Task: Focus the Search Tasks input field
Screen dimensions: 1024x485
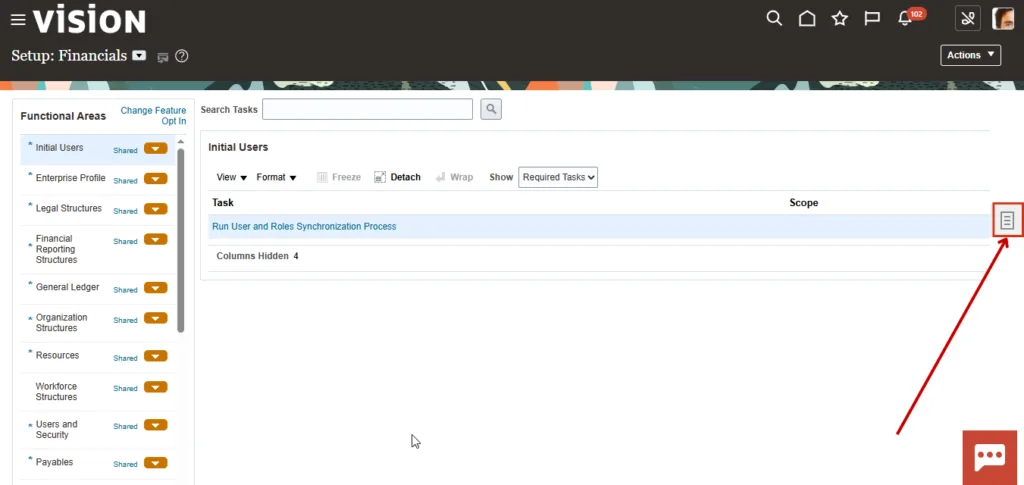Action: click(x=367, y=109)
